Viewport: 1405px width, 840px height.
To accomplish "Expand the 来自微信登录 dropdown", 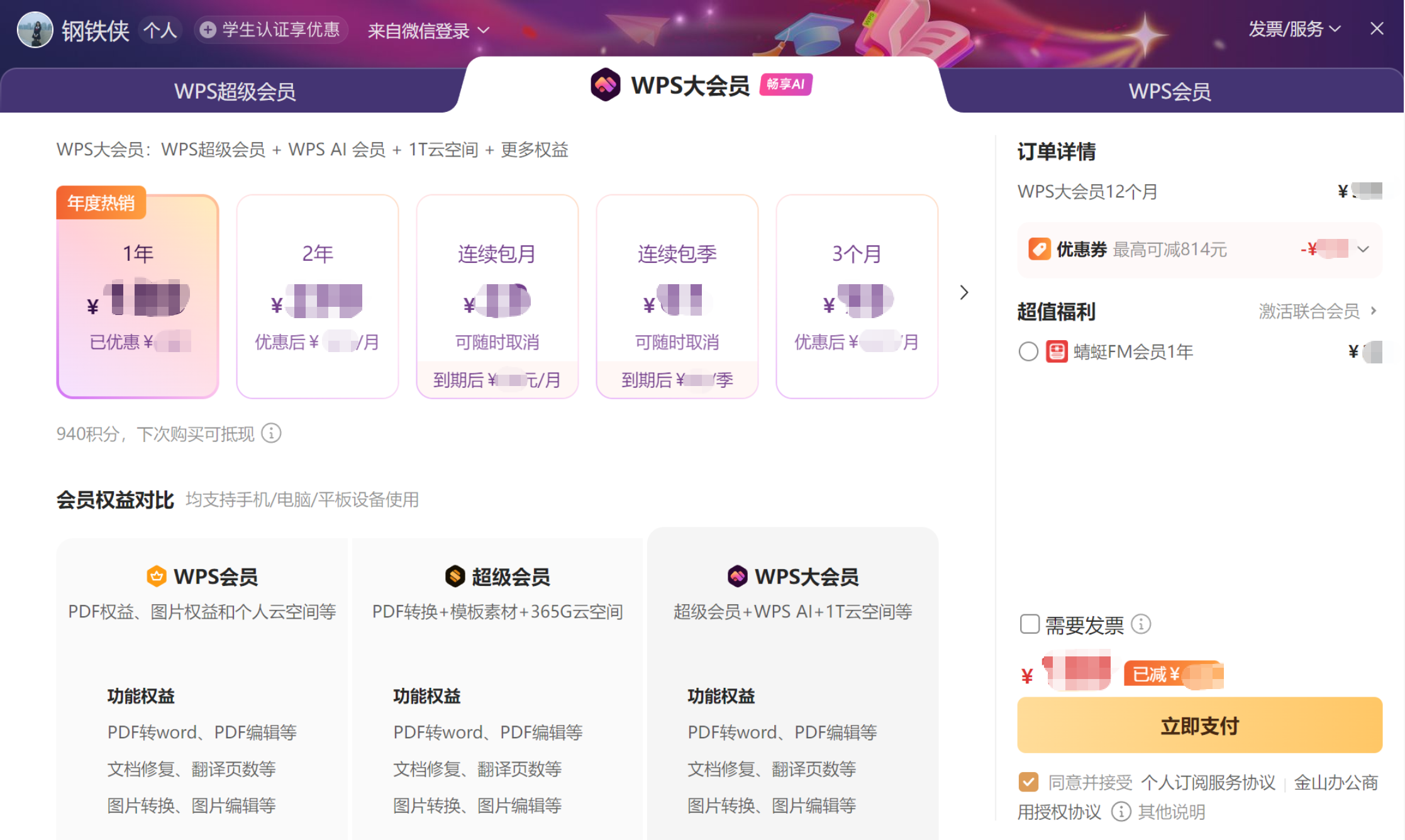I will (428, 30).
